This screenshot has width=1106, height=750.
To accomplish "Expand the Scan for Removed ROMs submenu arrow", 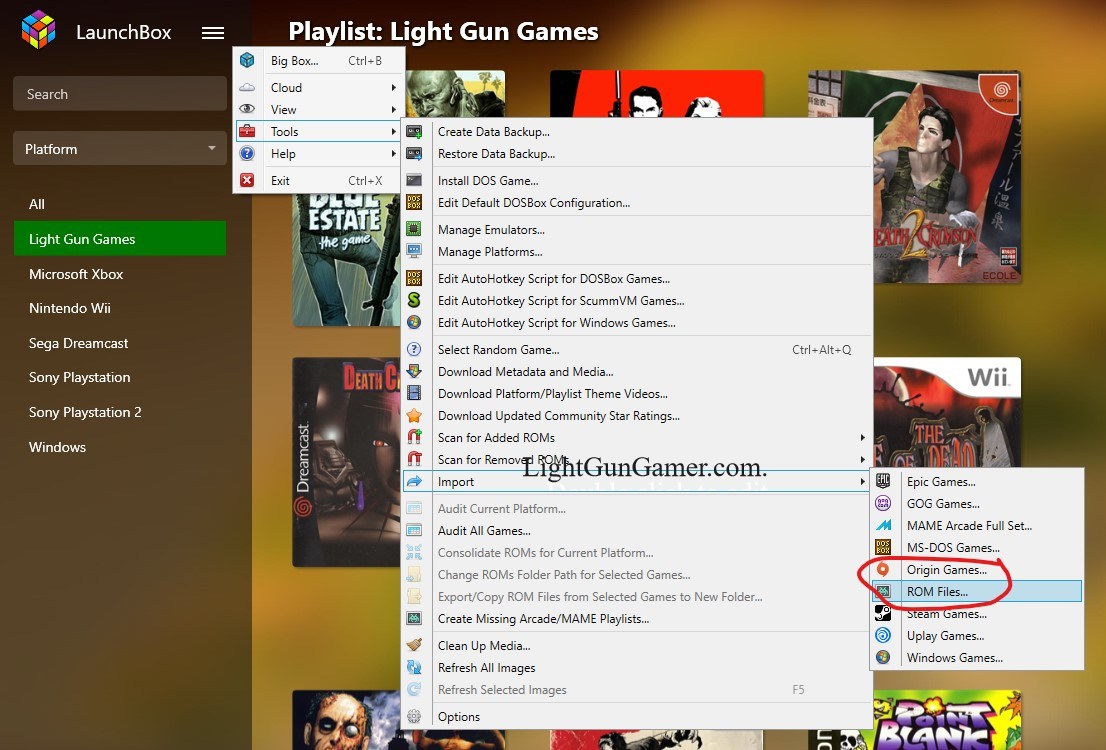I will 862,459.
